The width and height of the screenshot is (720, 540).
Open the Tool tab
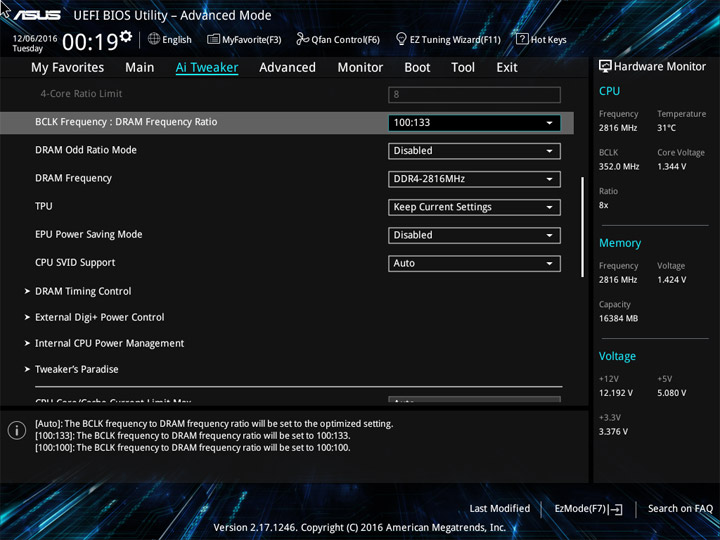463,68
